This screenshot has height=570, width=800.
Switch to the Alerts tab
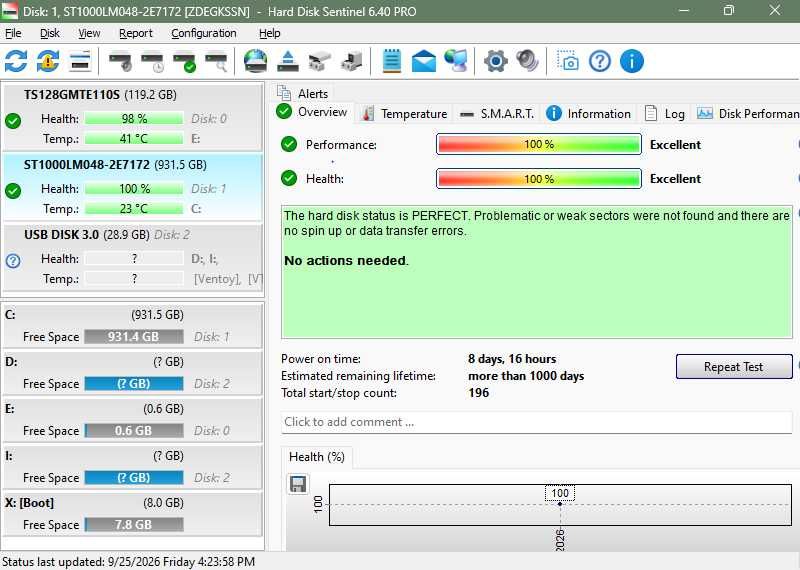[x=303, y=93]
